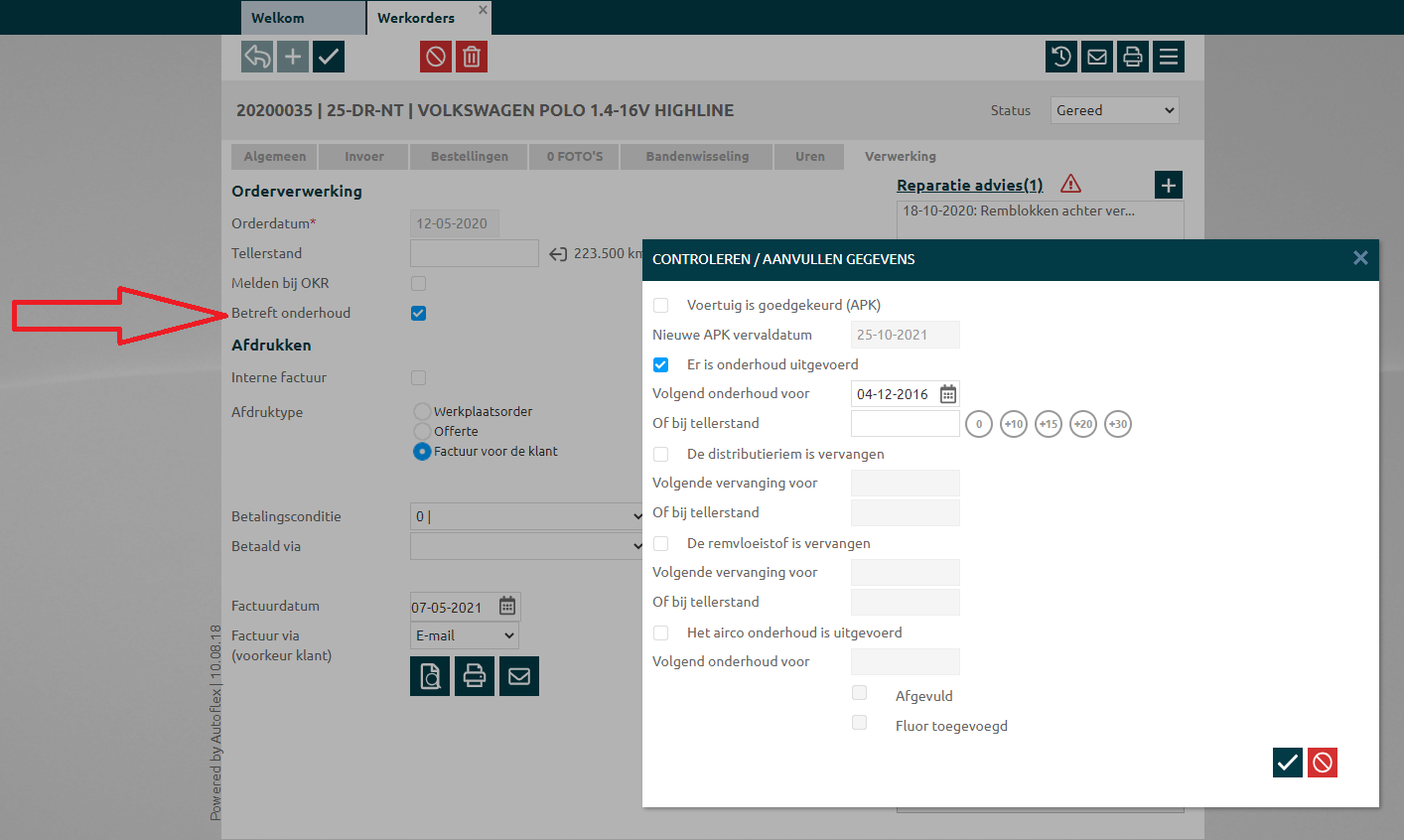This screenshot has width=1404, height=840.
Task: Confirm dialog with the checkmark button
Action: [1287, 763]
